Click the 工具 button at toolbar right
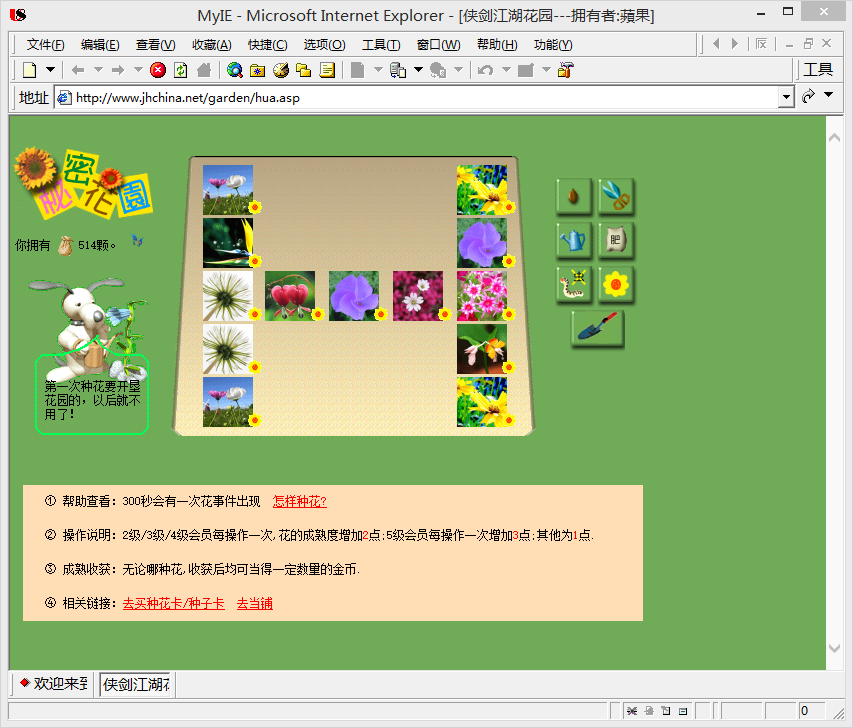 [818, 70]
